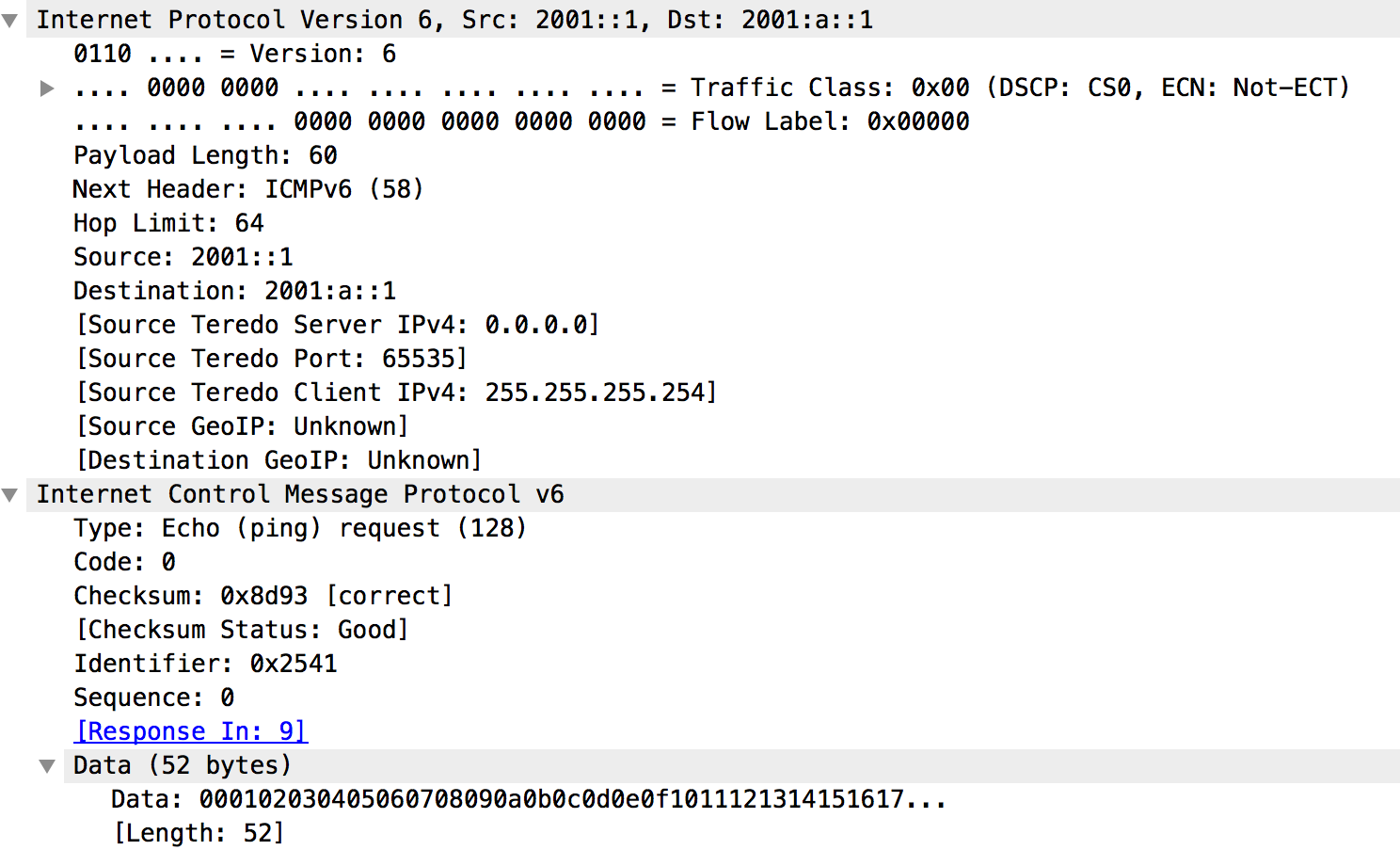This screenshot has height=866, width=1400.
Task: Select the Identifier: 0x2541 row
Action: click(205, 664)
